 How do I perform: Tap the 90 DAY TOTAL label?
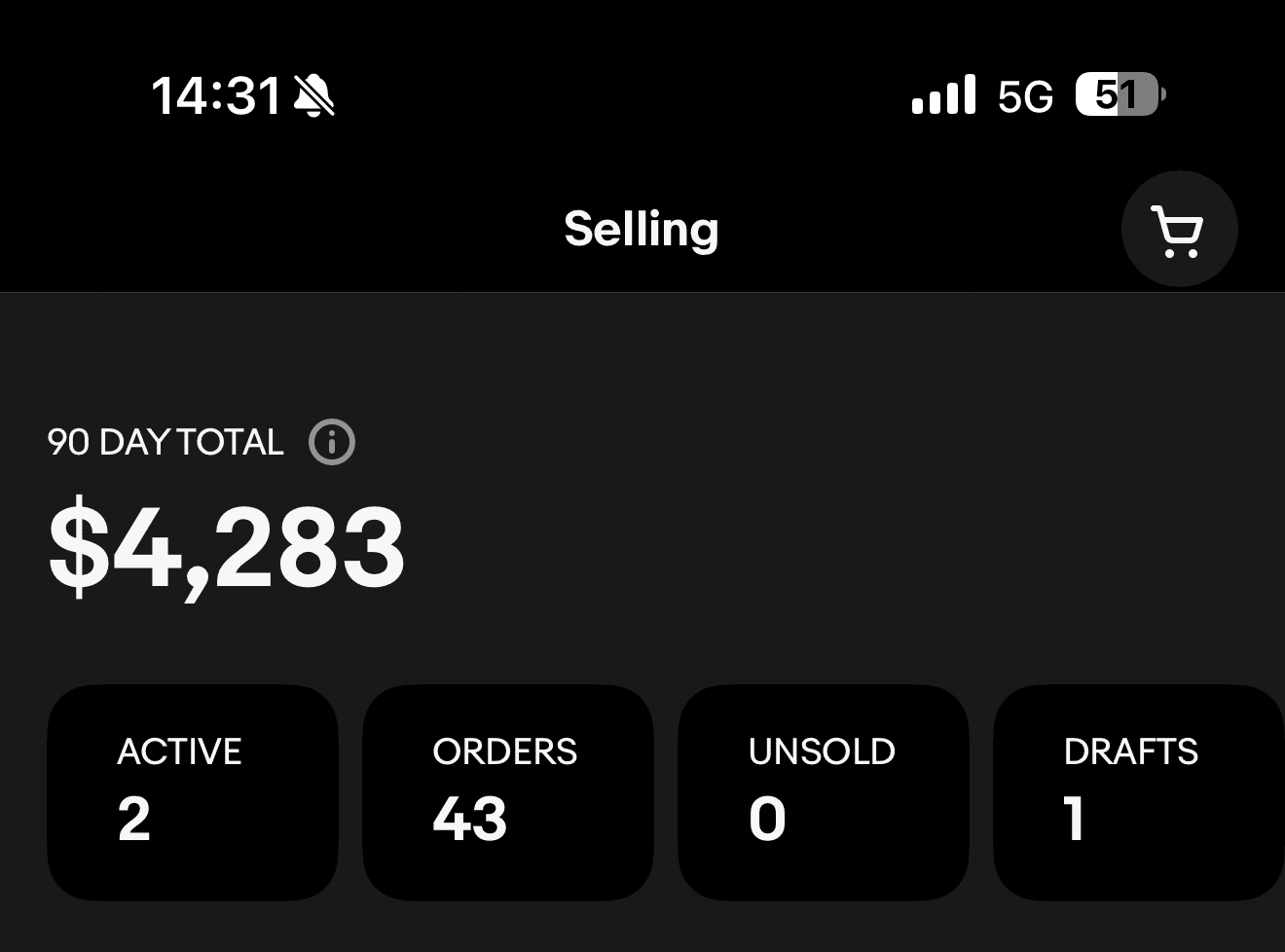pos(165,443)
